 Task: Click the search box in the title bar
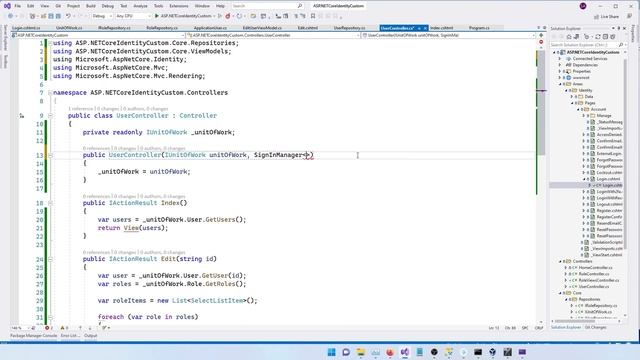(267, 6)
